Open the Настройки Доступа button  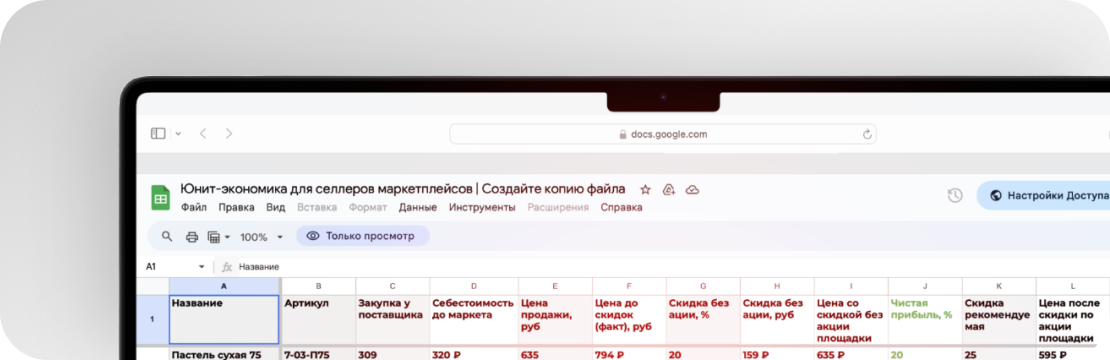[1043, 195]
